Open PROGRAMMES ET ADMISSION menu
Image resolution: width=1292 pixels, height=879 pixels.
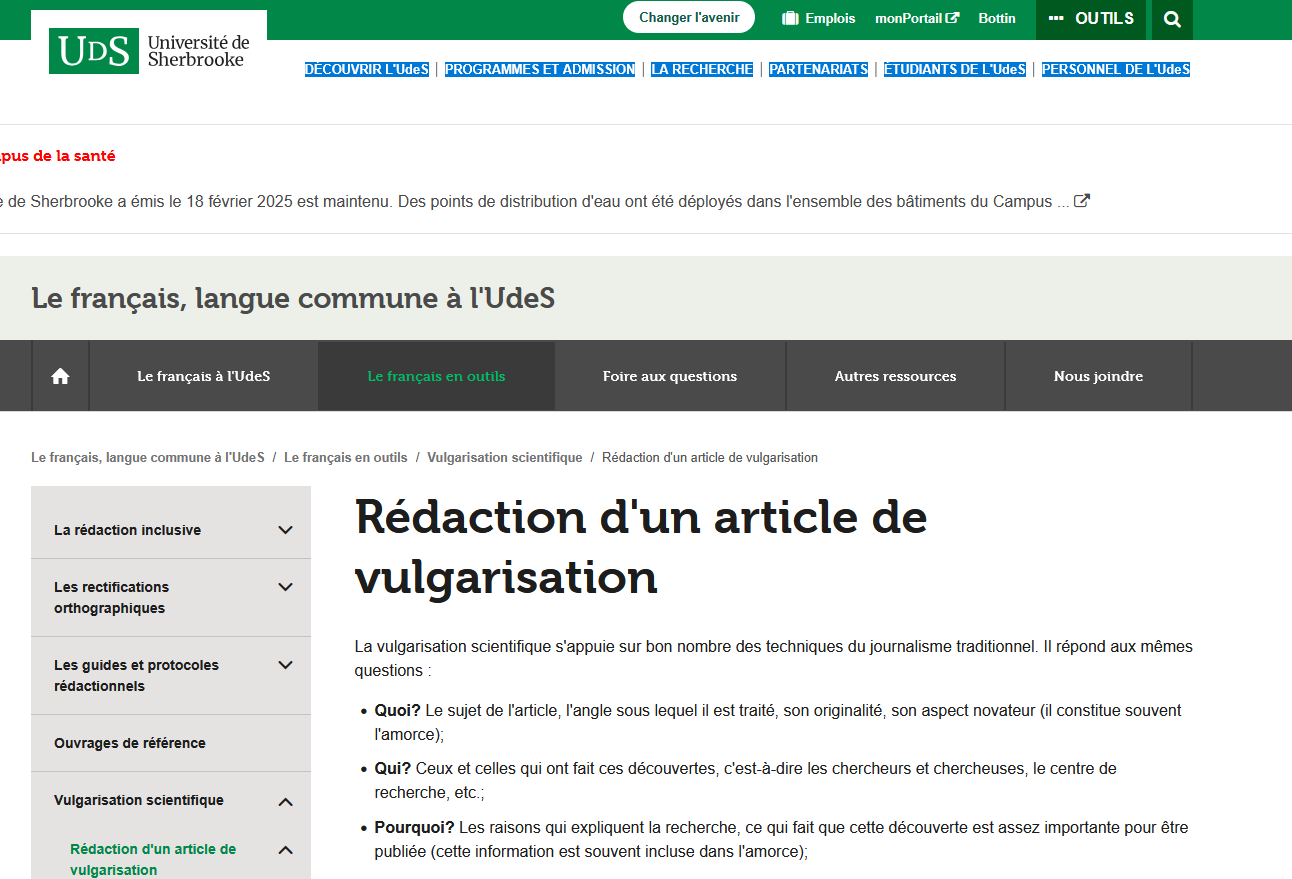540,69
